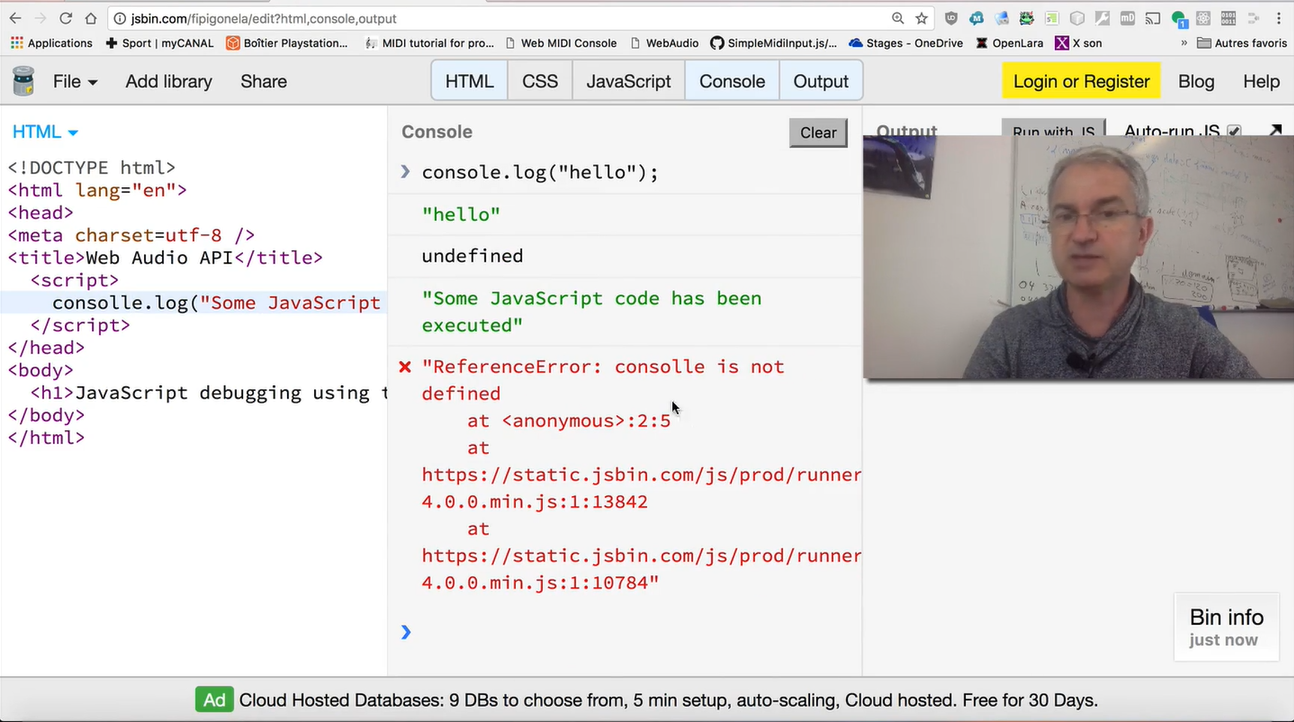This screenshot has width=1294, height=722.
Task: Open the Applications grid in bookmarks bar
Action: [52, 43]
